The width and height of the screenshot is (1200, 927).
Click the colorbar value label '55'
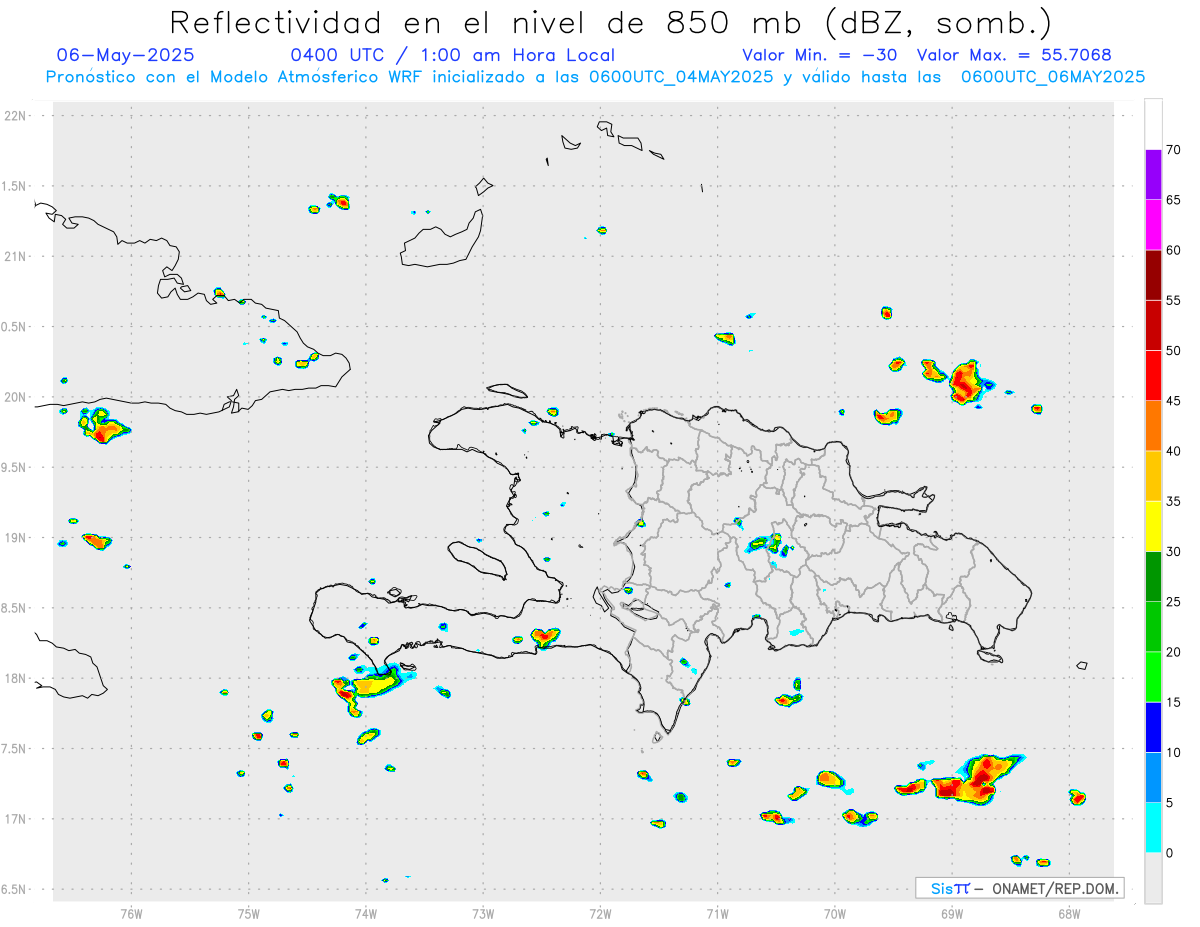click(x=1173, y=301)
